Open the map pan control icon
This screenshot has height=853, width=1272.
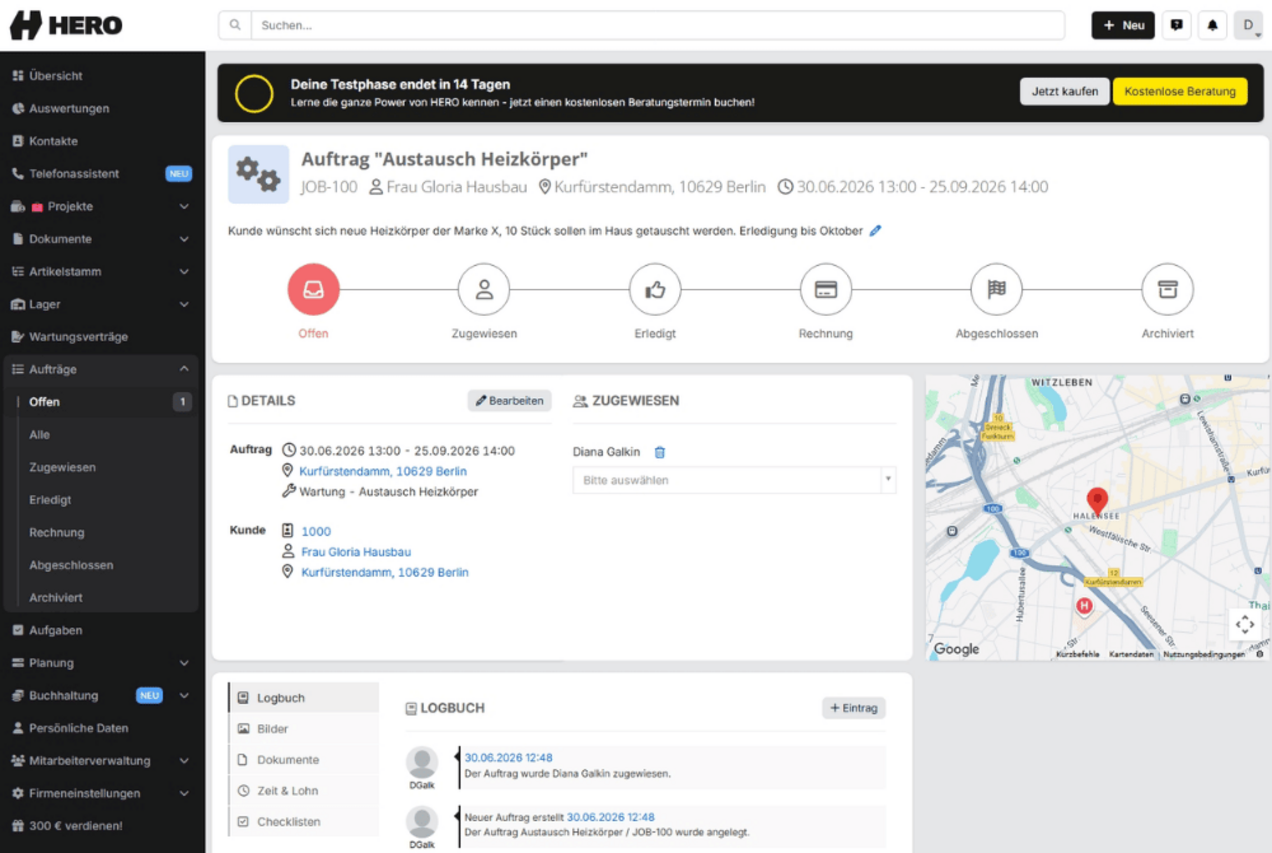(1245, 624)
